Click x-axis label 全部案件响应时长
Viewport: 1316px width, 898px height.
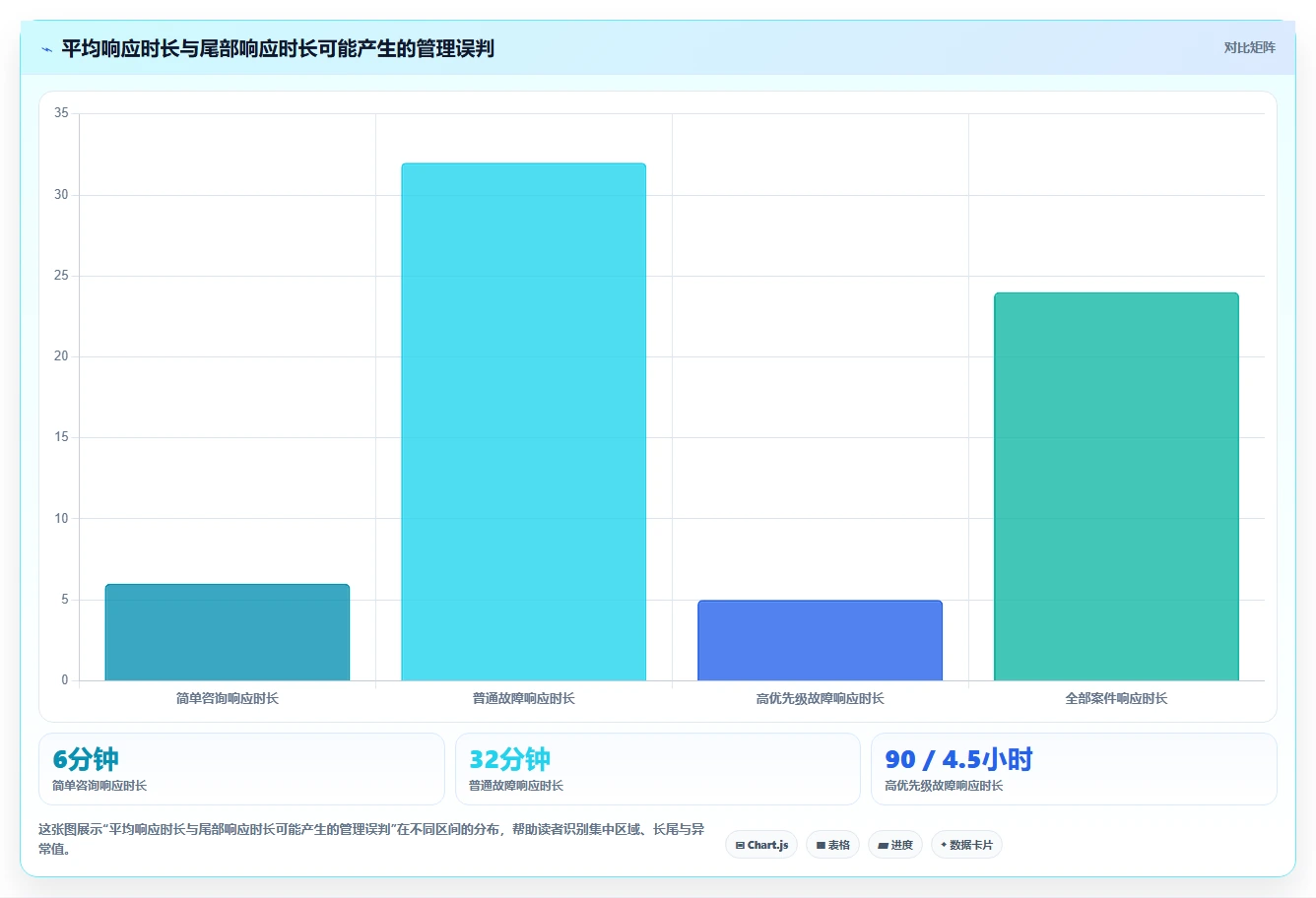point(1116,698)
